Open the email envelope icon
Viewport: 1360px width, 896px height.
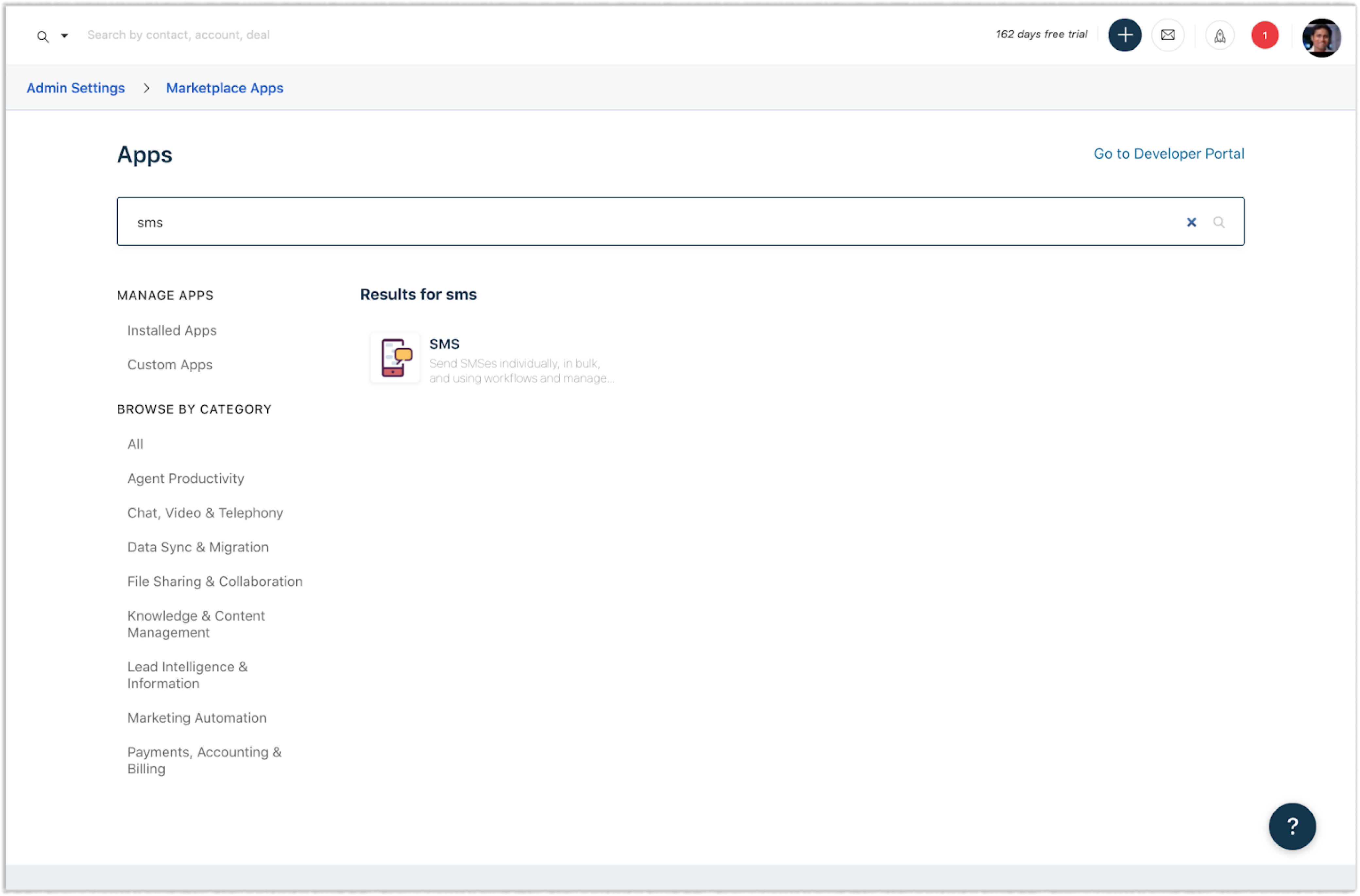[x=1167, y=35]
